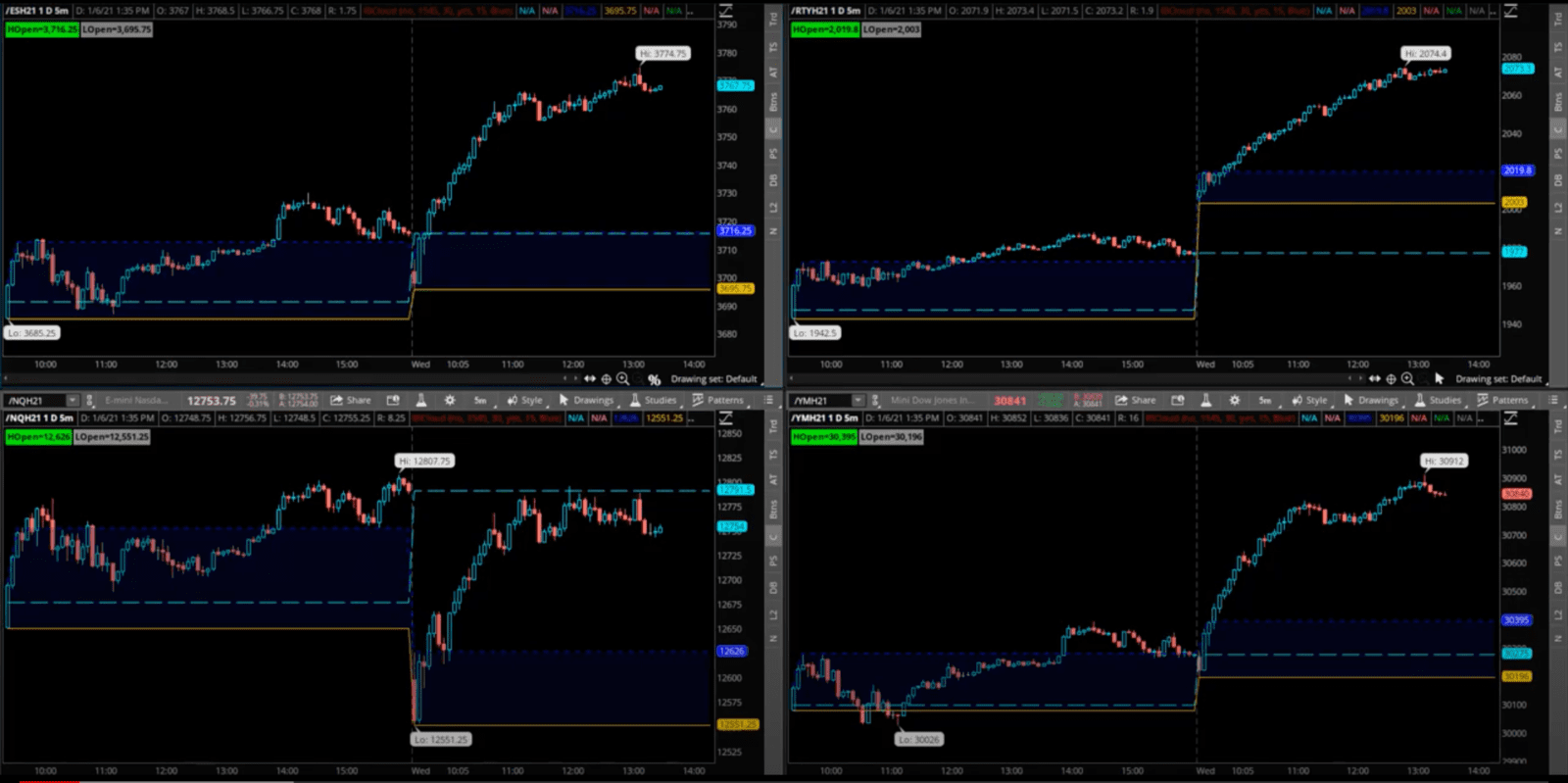1568x783 pixels.
Task: Open the 5m timeframe dropdown for /YMH21
Action: (x=1265, y=400)
